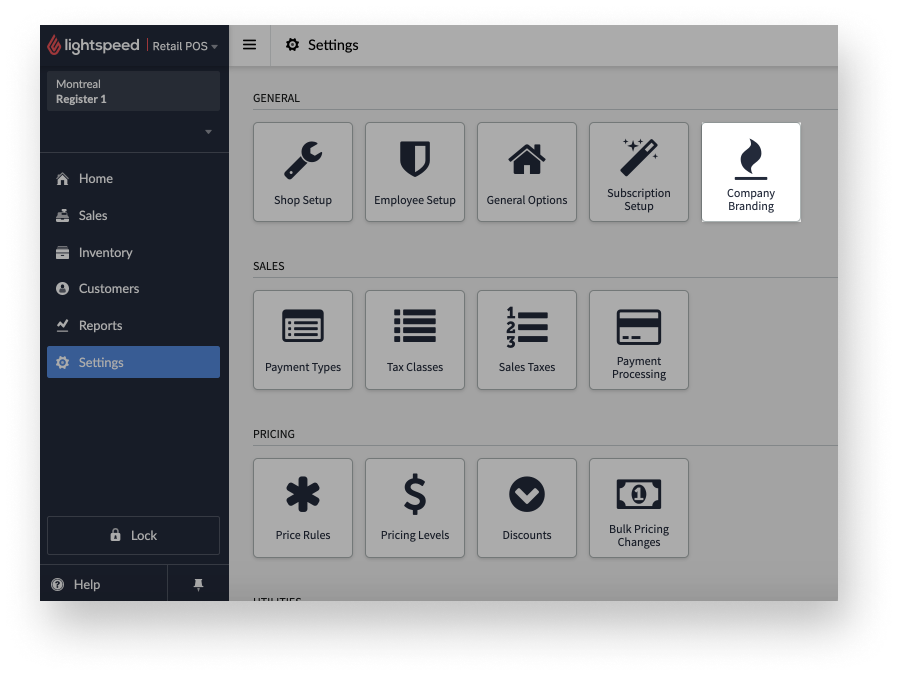Viewport: 898px width, 676px height.
Task: Open the Sales Taxes numbered list tile
Action: (527, 340)
